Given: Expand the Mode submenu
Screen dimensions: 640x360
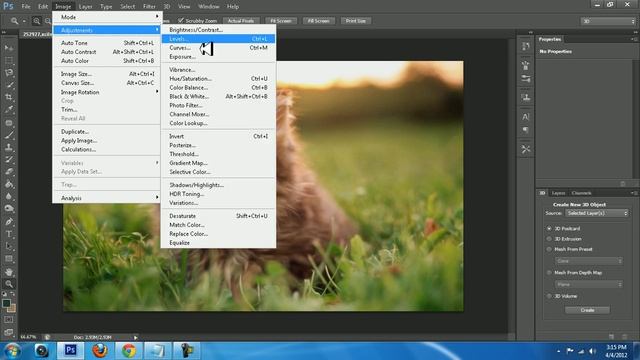Looking at the screenshot, I should pyautogui.click(x=107, y=17).
